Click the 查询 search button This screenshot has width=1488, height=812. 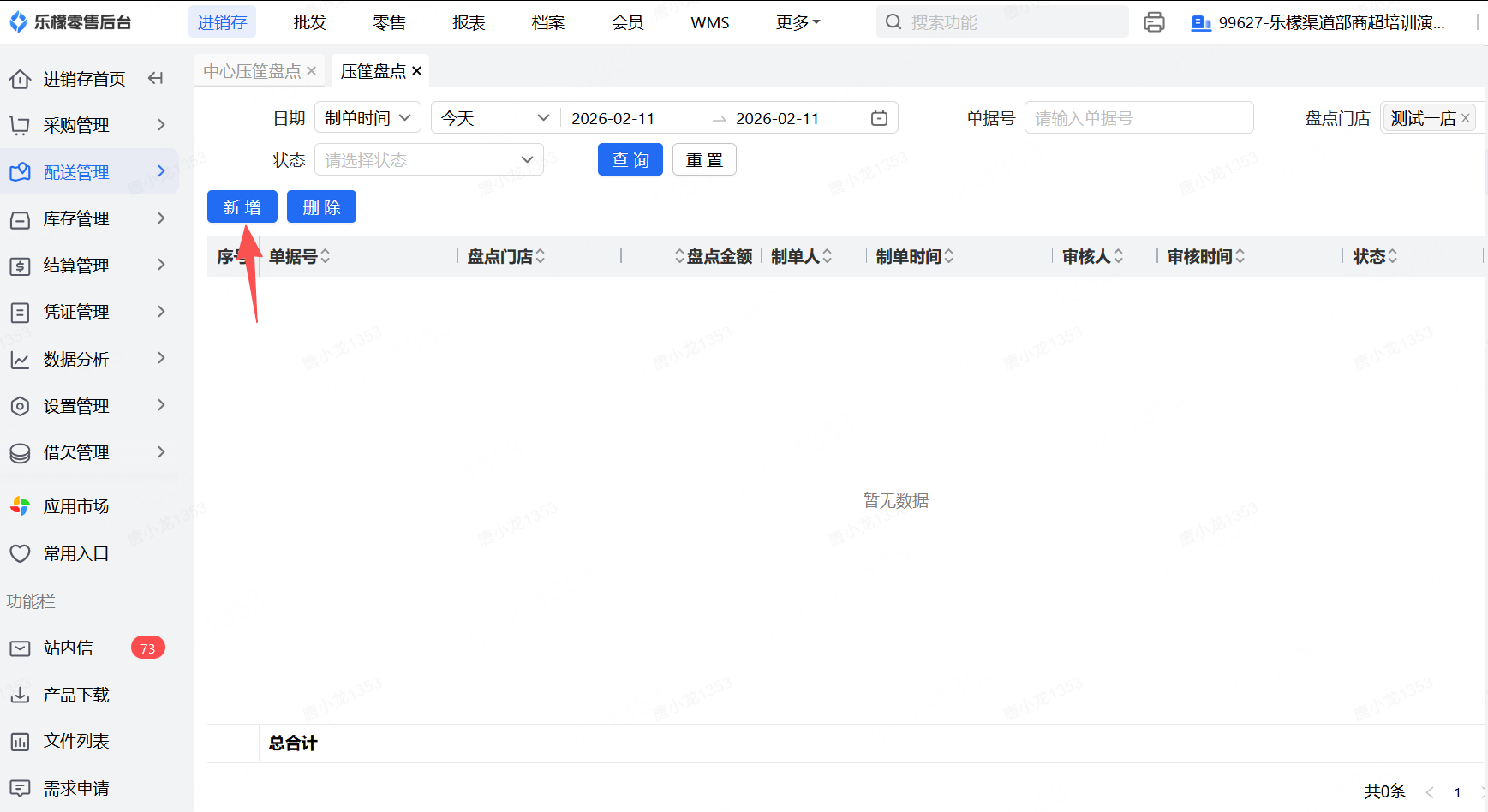pyautogui.click(x=630, y=159)
